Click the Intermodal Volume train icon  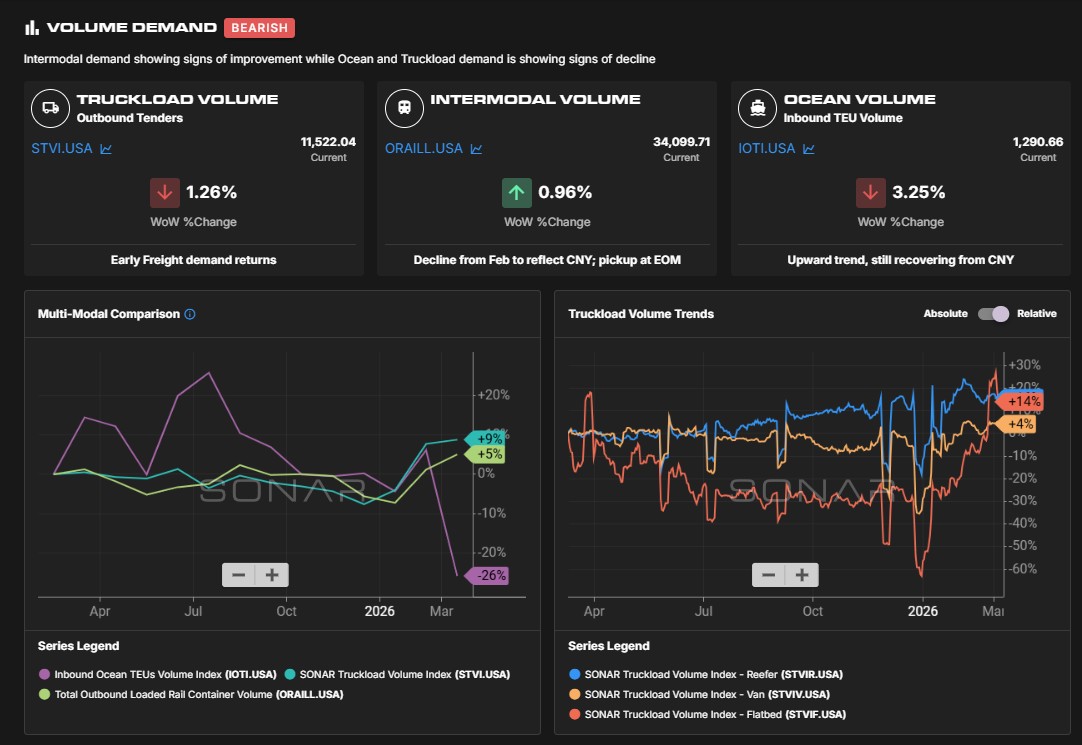coord(404,108)
